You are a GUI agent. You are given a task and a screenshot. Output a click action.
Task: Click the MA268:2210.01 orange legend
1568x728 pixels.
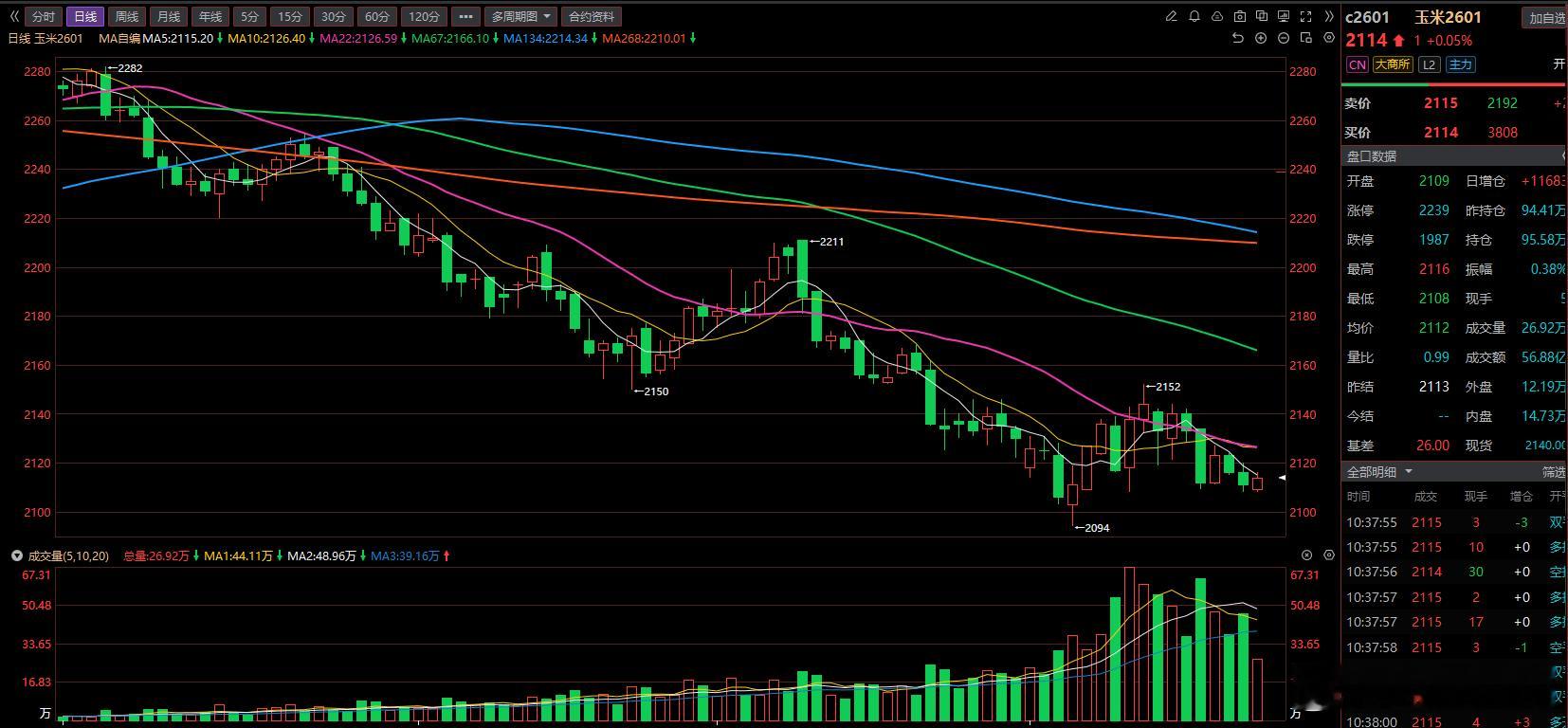(x=644, y=39)
